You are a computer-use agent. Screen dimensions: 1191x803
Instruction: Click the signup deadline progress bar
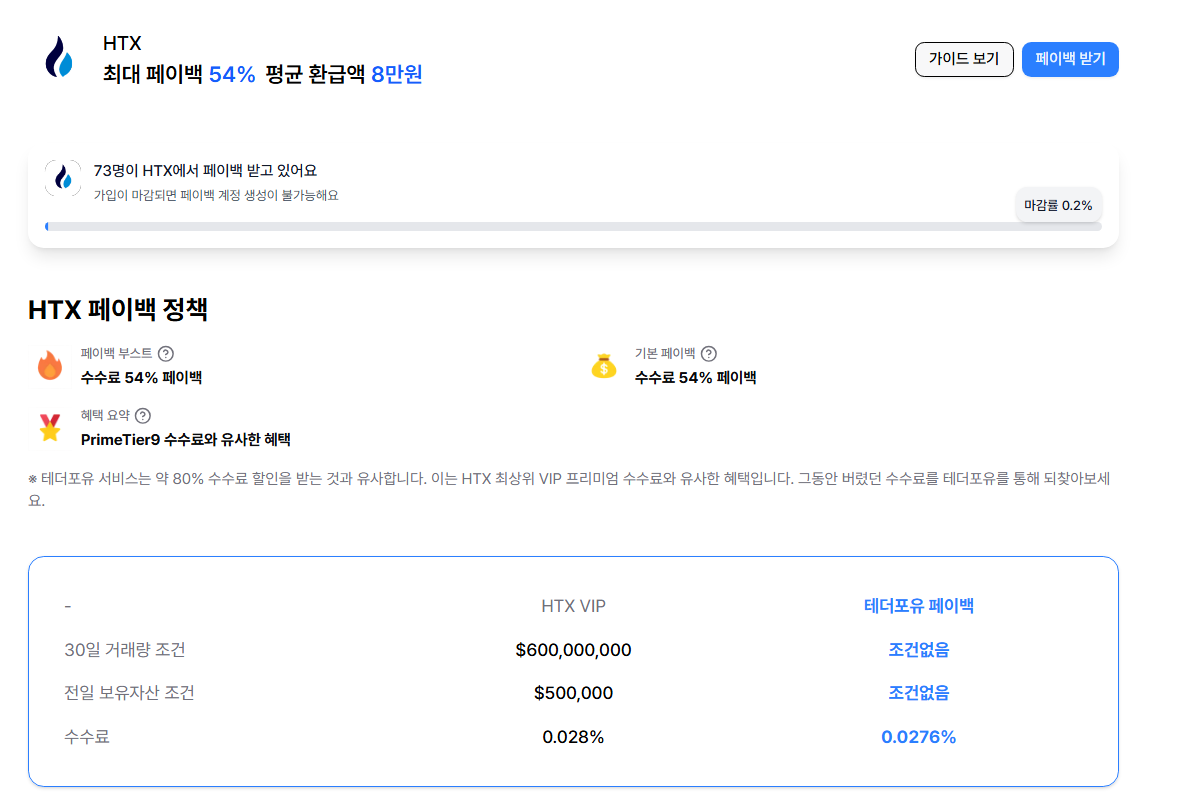click(573, 226)
